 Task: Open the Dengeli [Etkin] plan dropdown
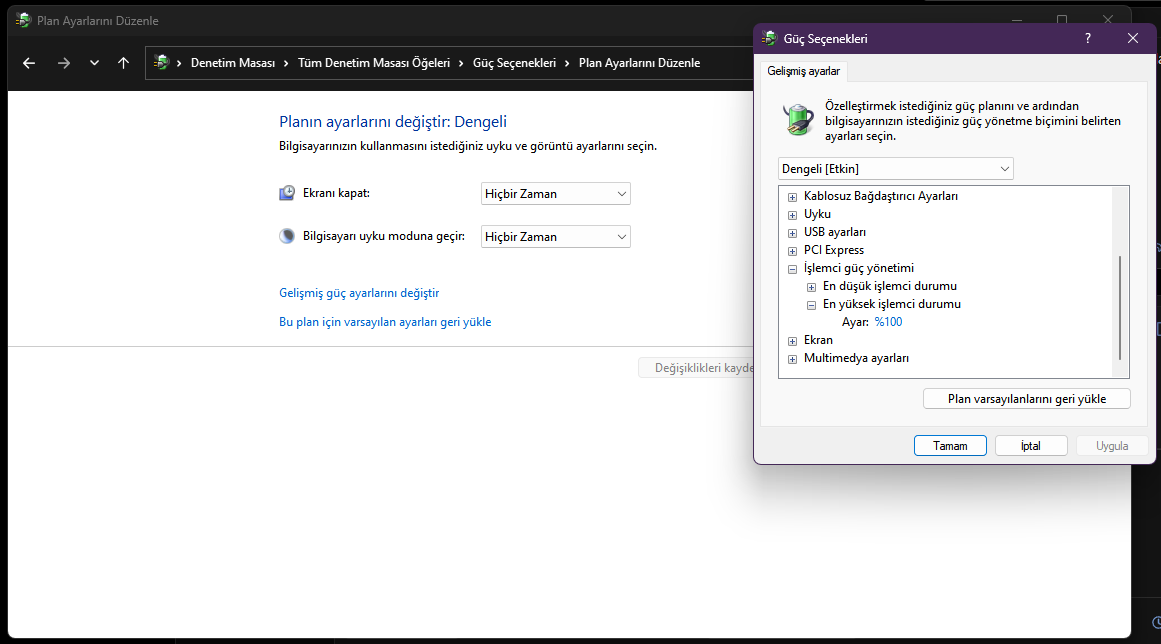(895, 169)
